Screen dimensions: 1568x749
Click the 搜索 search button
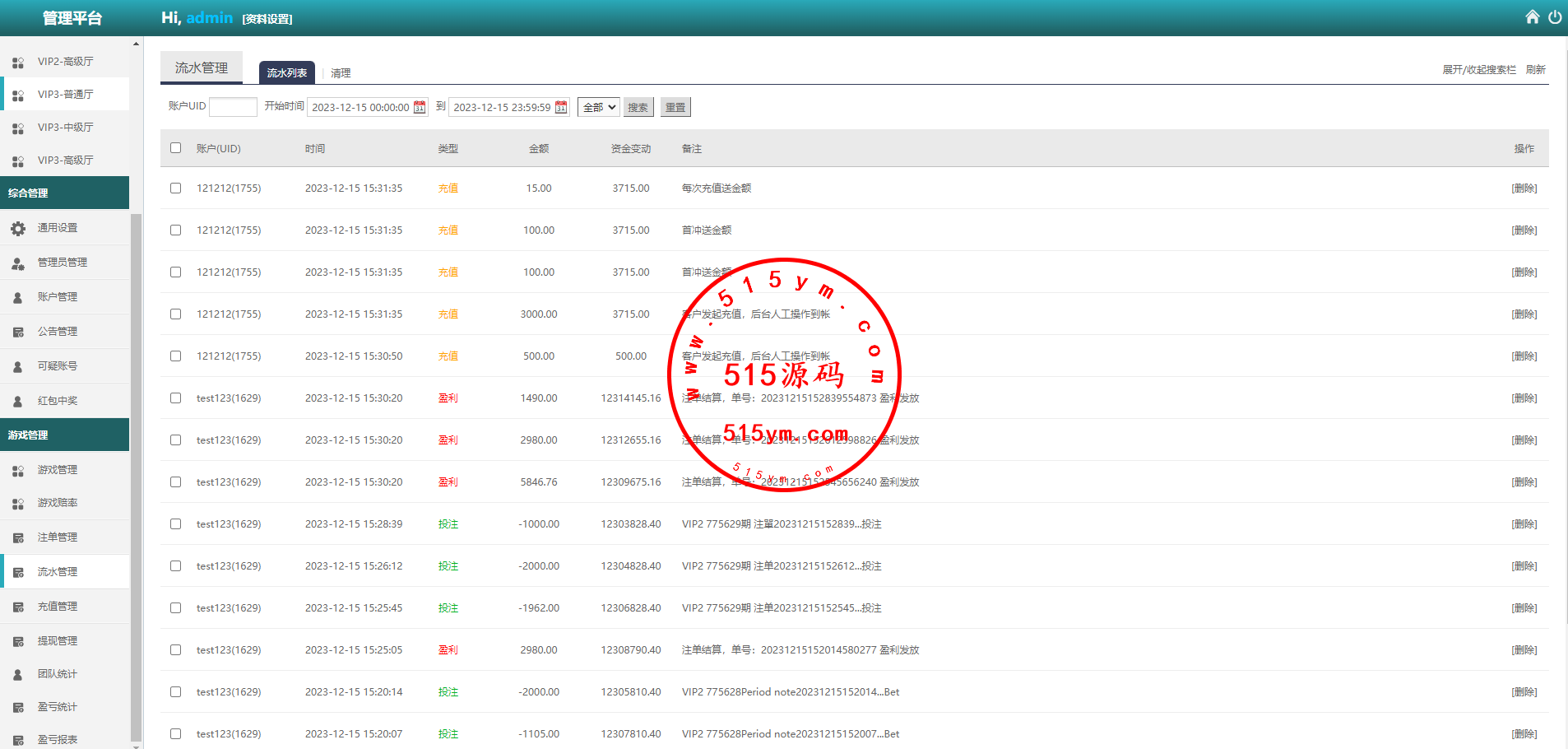click(x=638, y=107)
